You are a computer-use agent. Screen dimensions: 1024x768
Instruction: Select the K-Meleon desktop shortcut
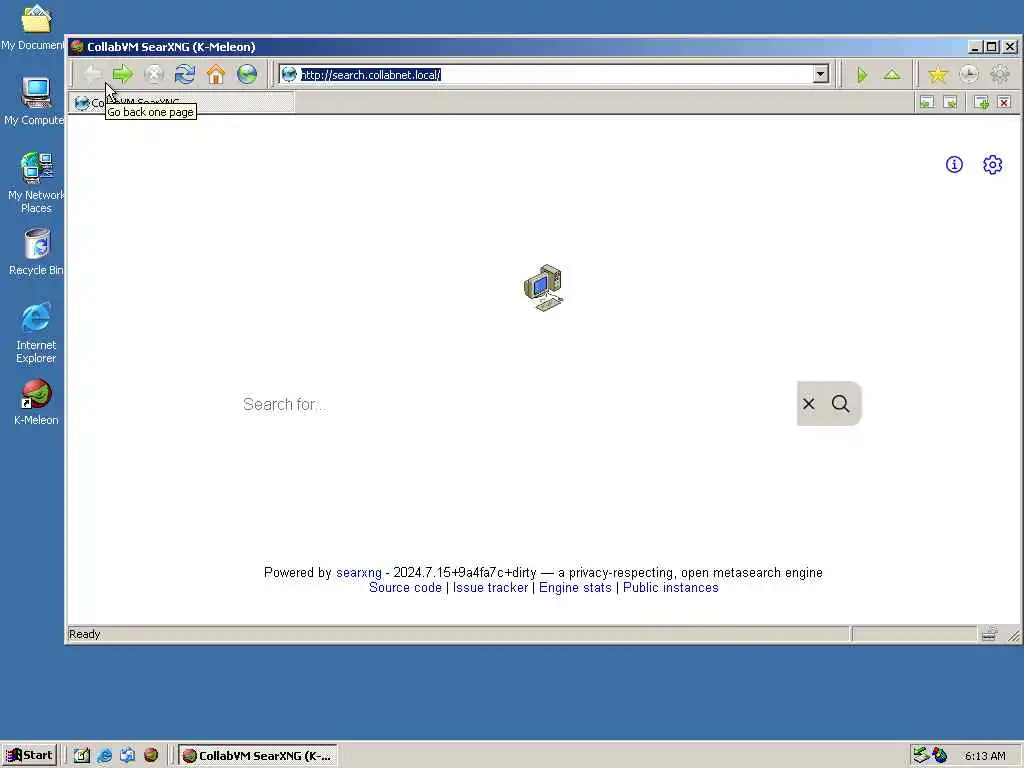pos(36,402)
